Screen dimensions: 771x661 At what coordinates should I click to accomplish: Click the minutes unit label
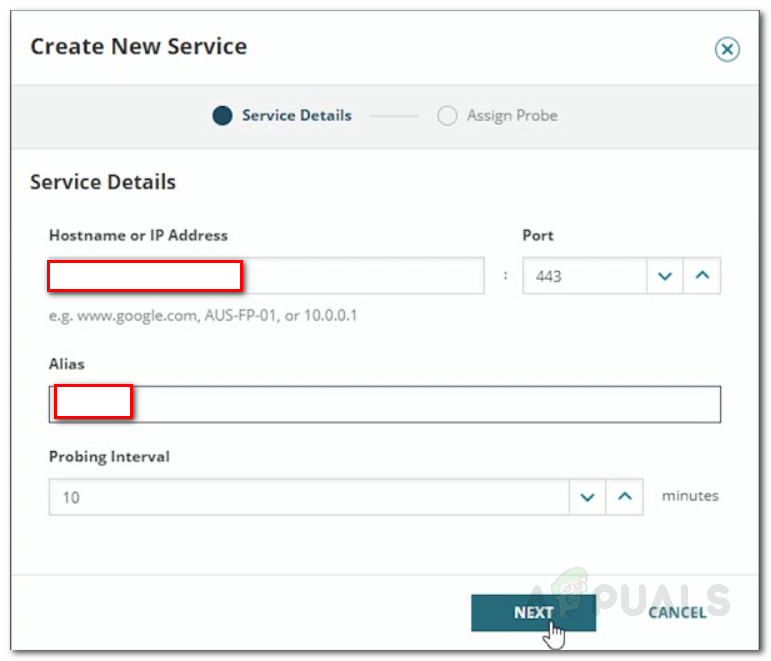point(689,495)
